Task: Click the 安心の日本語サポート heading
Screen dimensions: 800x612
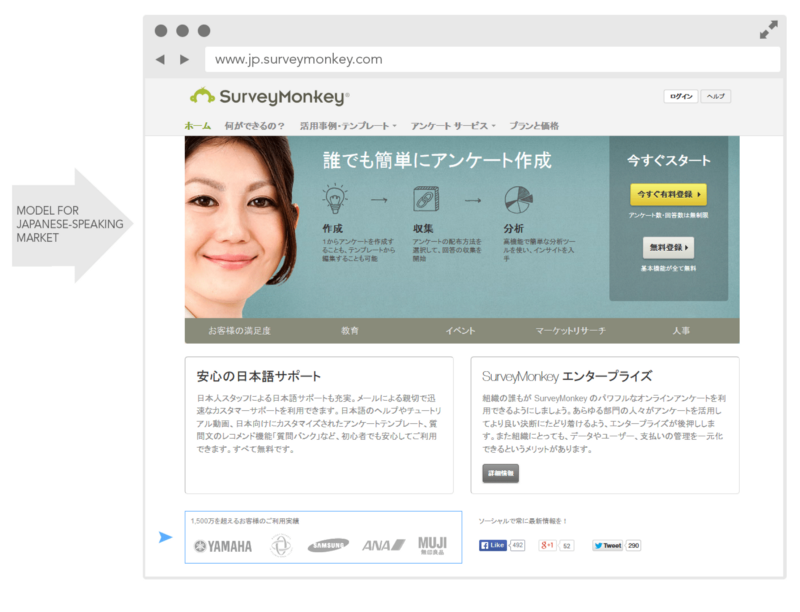Action: point(259,376)
